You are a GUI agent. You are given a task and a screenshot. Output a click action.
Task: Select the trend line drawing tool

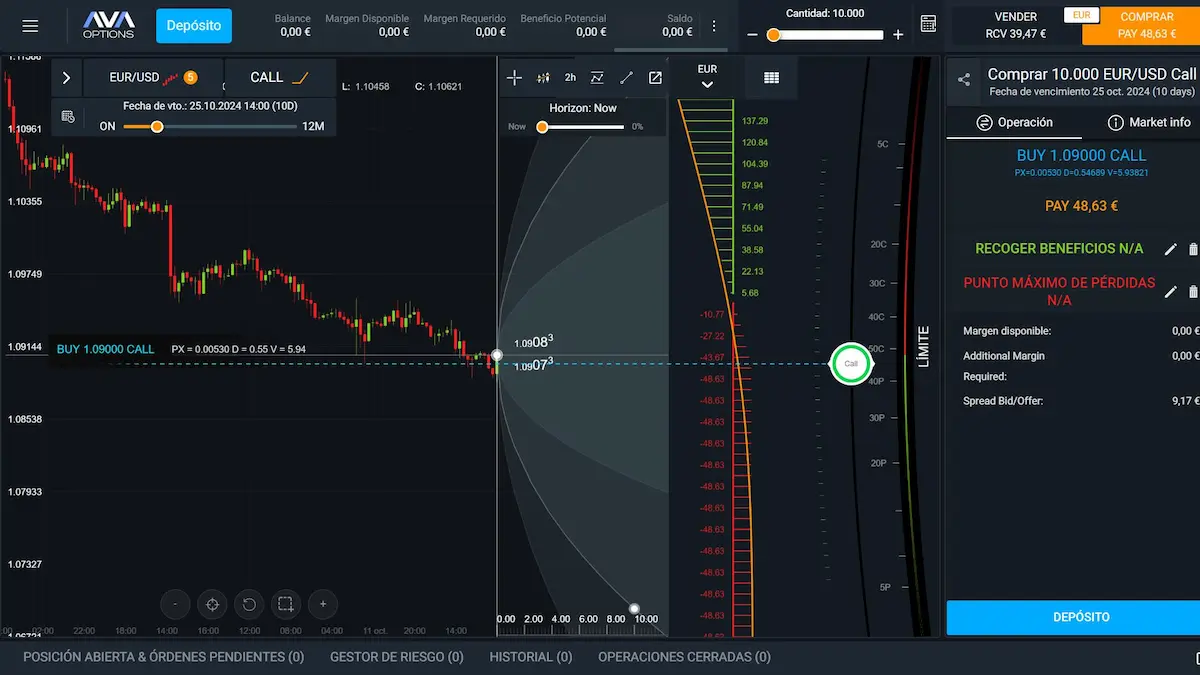626,77
